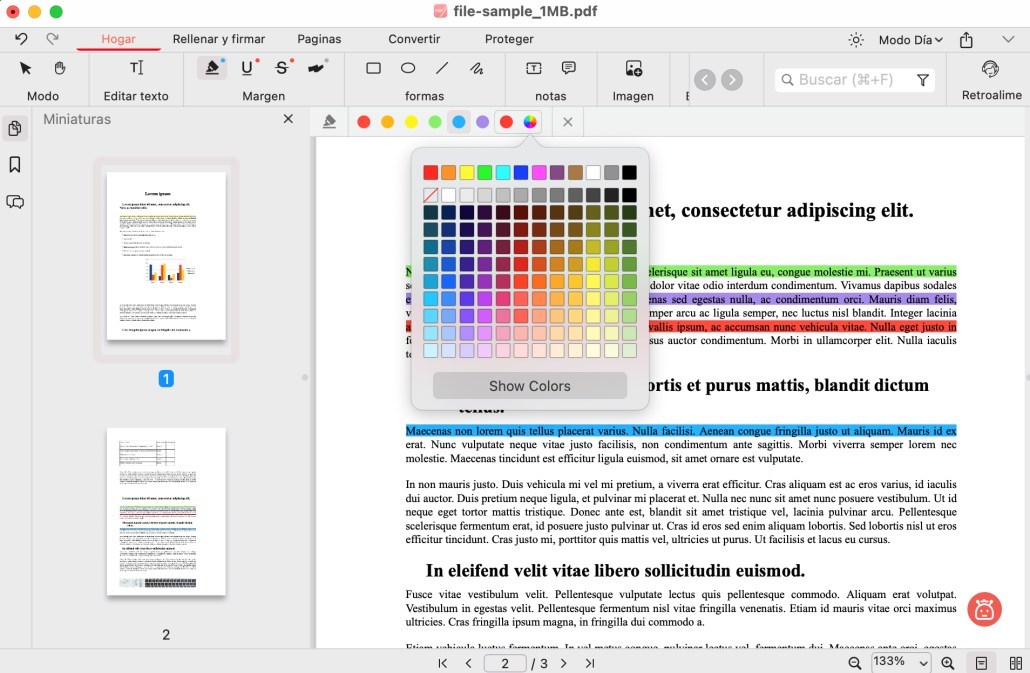Click the Show Colors button

(x=529, y=385)
